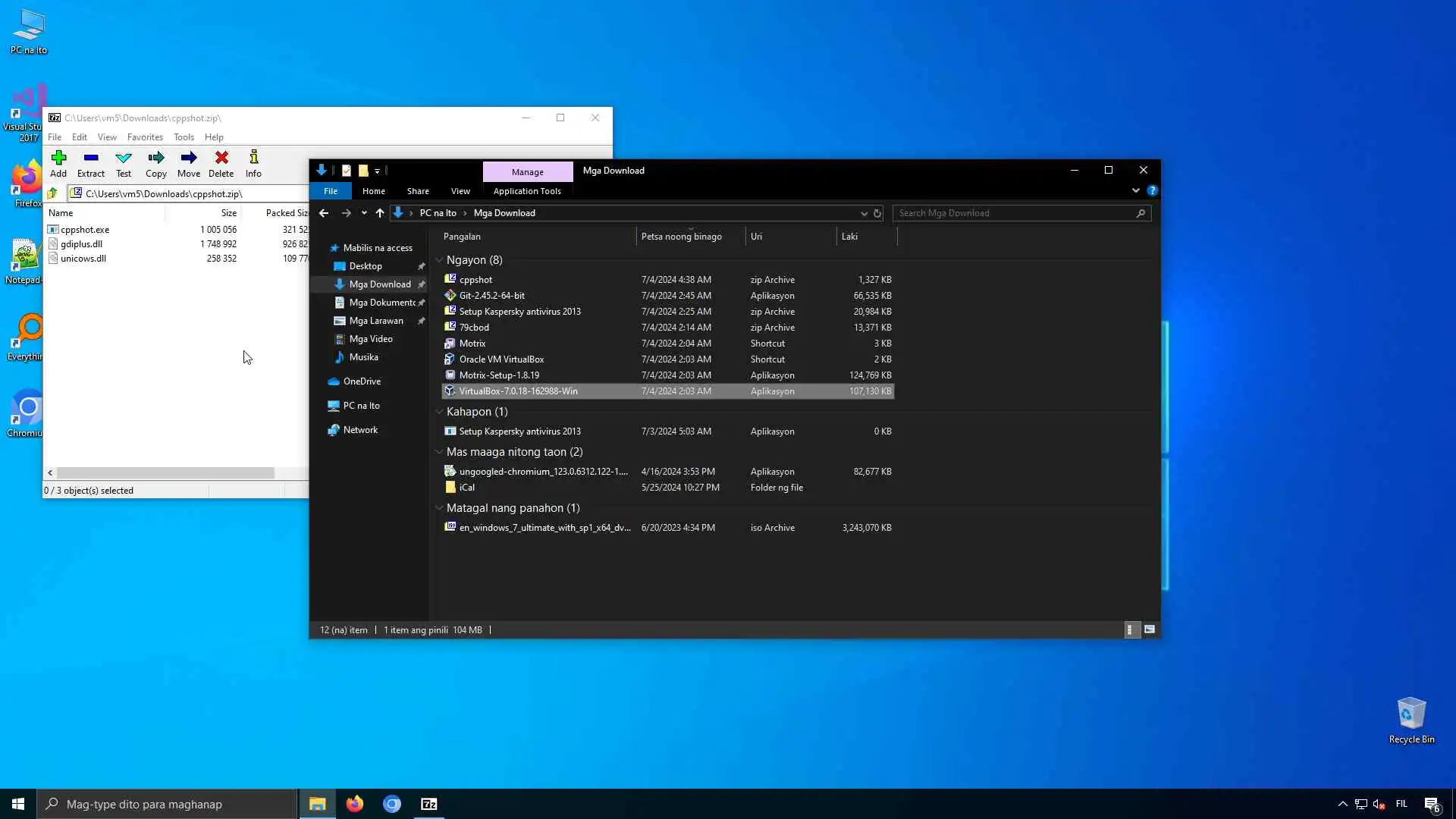Screen dimensions: 1456x819
Task: Click the Move arrow icon in 7-Zip
Action: point(189,163)
